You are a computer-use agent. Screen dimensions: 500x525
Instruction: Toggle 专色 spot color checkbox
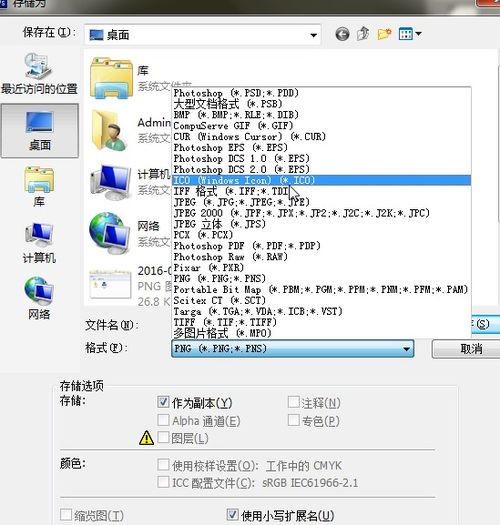[294, 420]
